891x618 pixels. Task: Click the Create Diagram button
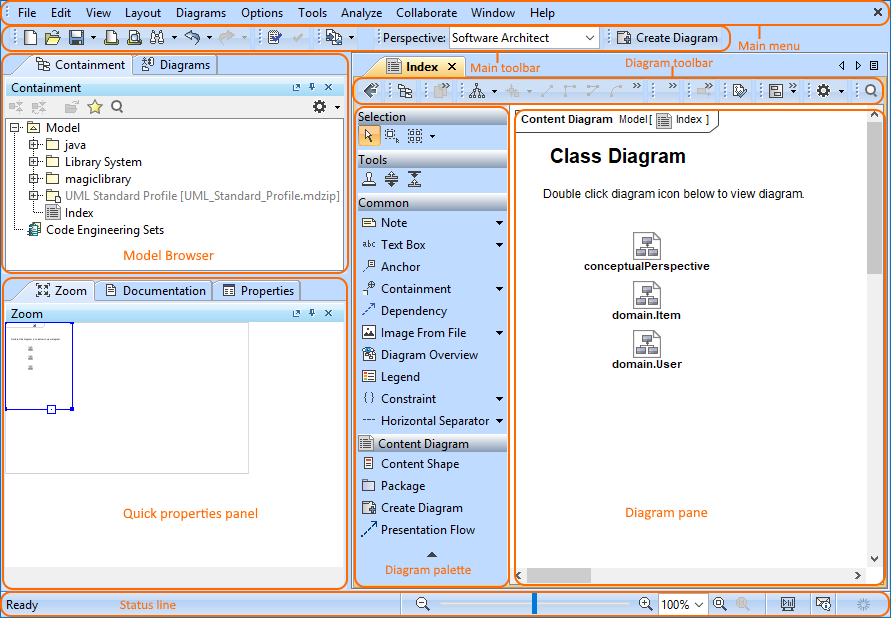667,37
